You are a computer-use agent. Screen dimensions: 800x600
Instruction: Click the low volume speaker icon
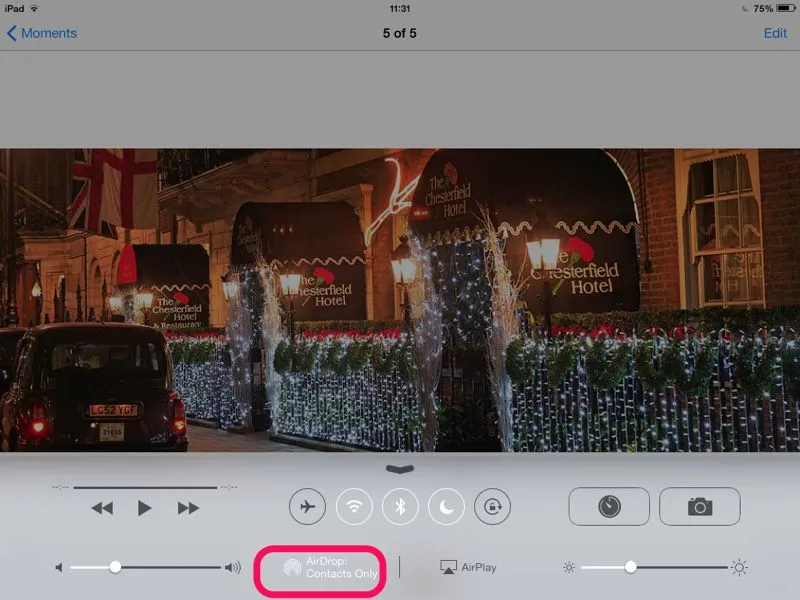pyautogui.click(x=59, y=567)
